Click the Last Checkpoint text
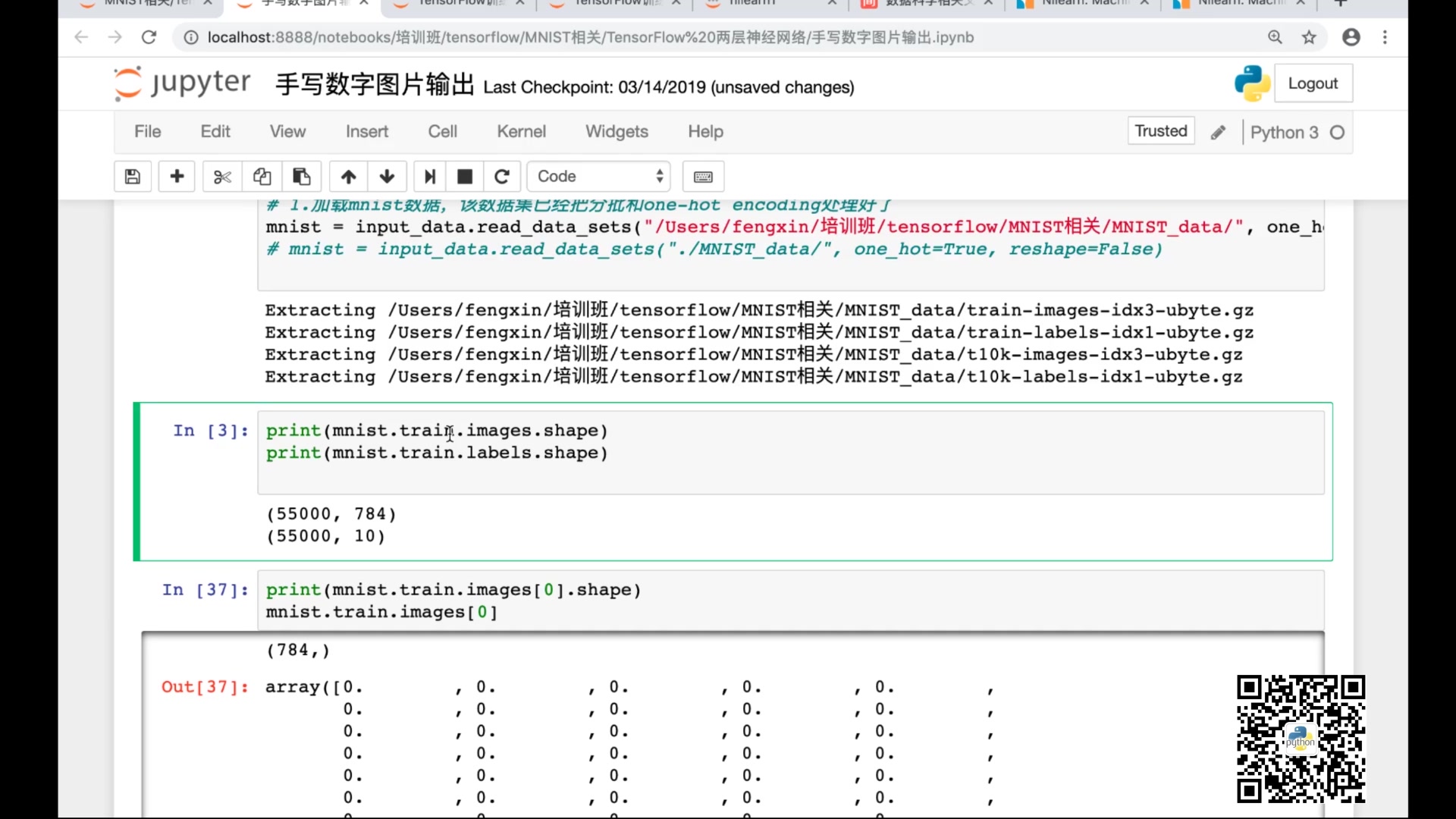This screenshot has width=1456, height=819. click(668, 87)
